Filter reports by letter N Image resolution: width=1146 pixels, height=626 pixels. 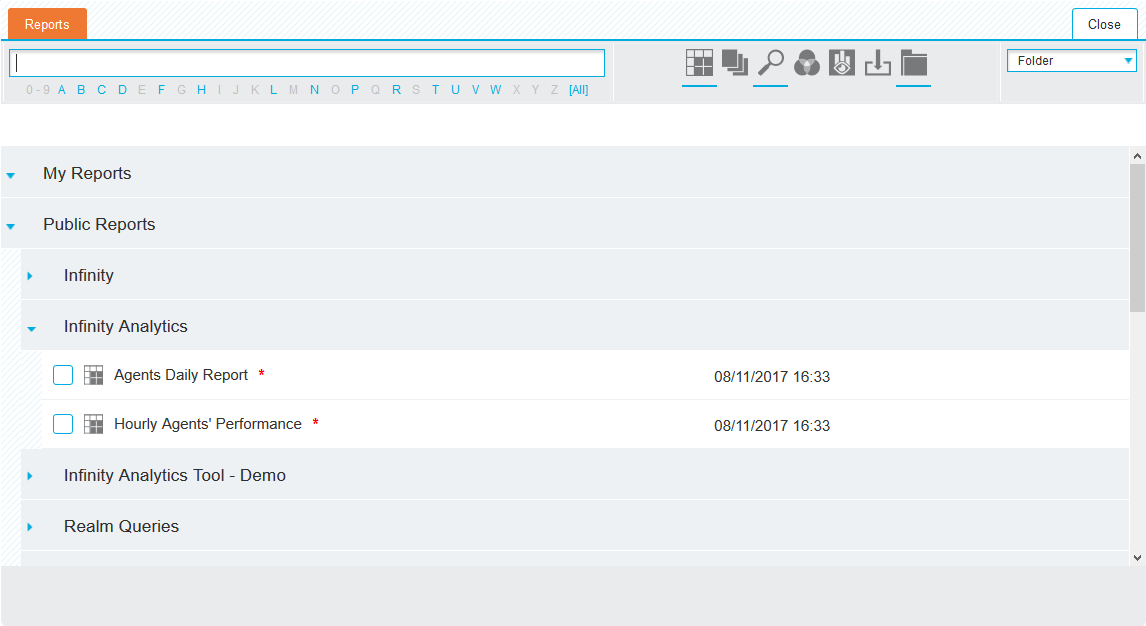314,90
